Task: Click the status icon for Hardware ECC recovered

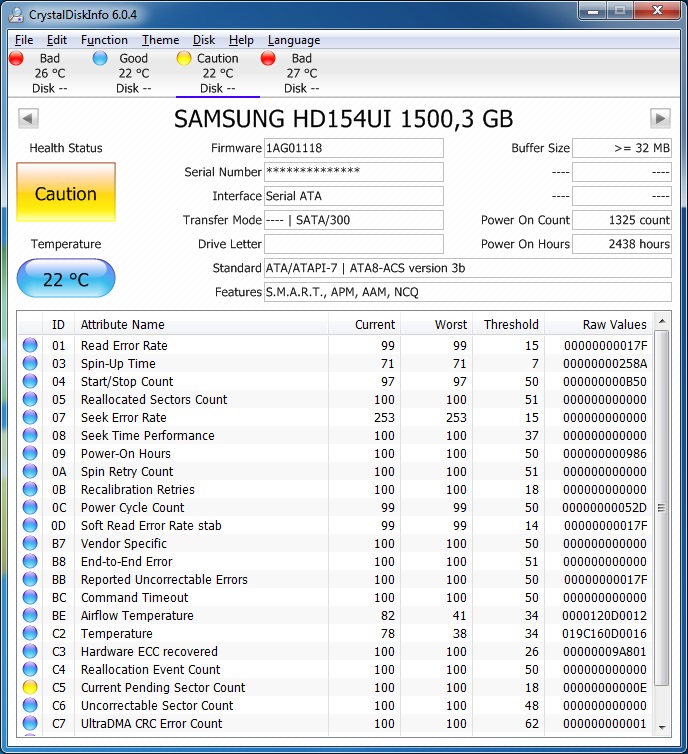Action: point(30,652)
